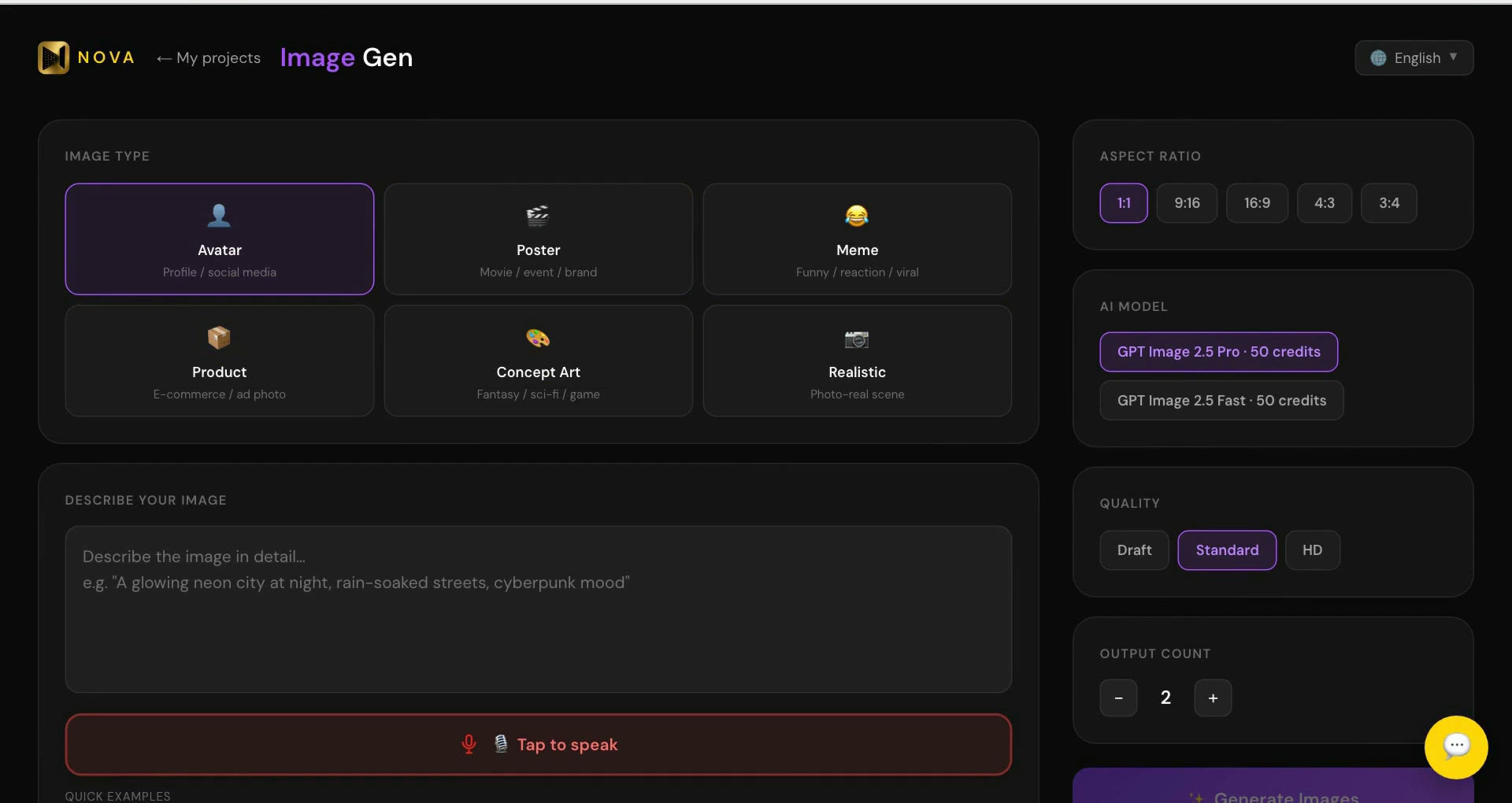Choose the Concept Art image type card
The image size is (1512, 803).
click(539, 361)
